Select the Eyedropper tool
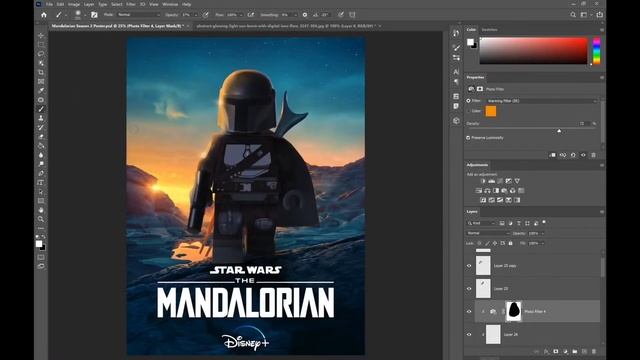This screenshot has width=640, height=360. click(41, 91)
